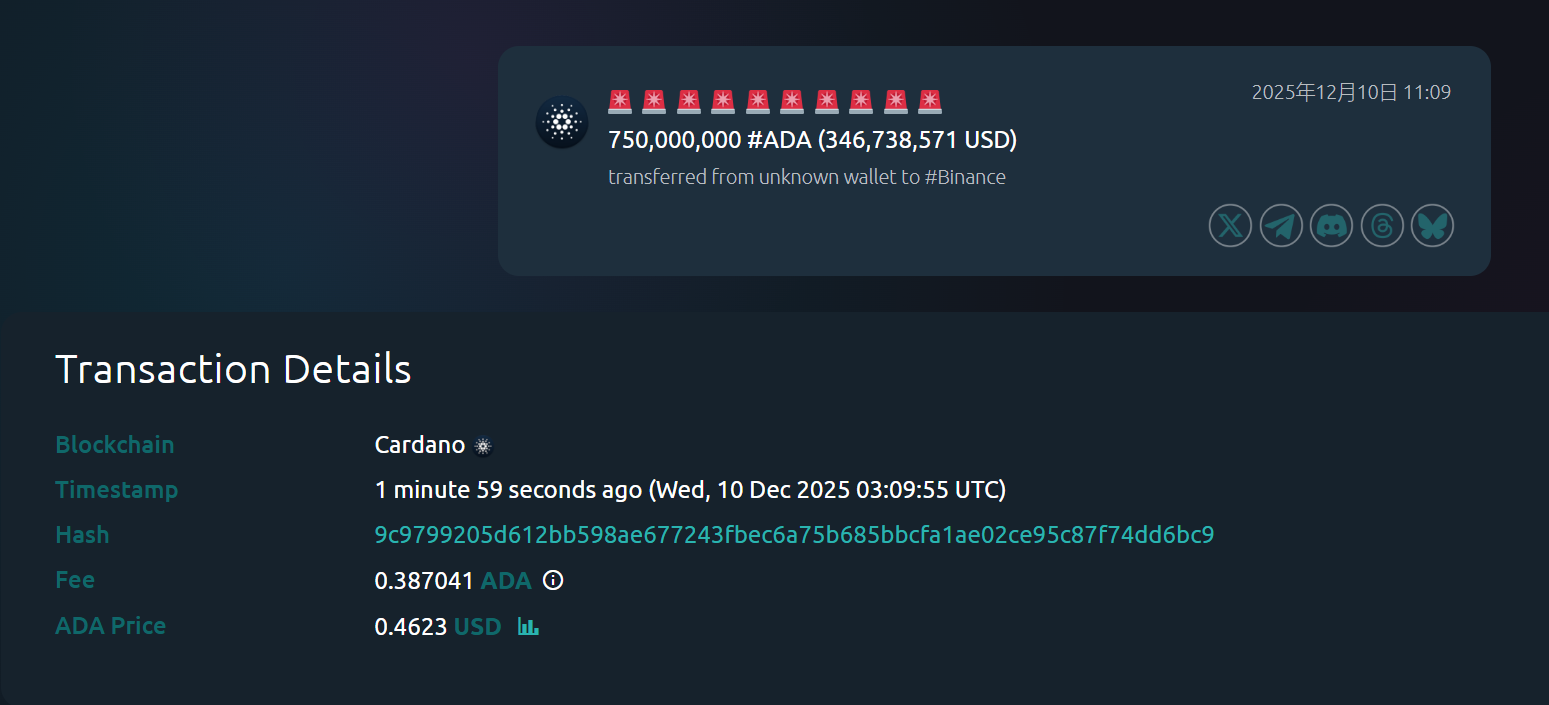Share the alert on Bluesky
This screenshot has width=1549, height=705.
pyautogui.click(x=1432, y=226)
